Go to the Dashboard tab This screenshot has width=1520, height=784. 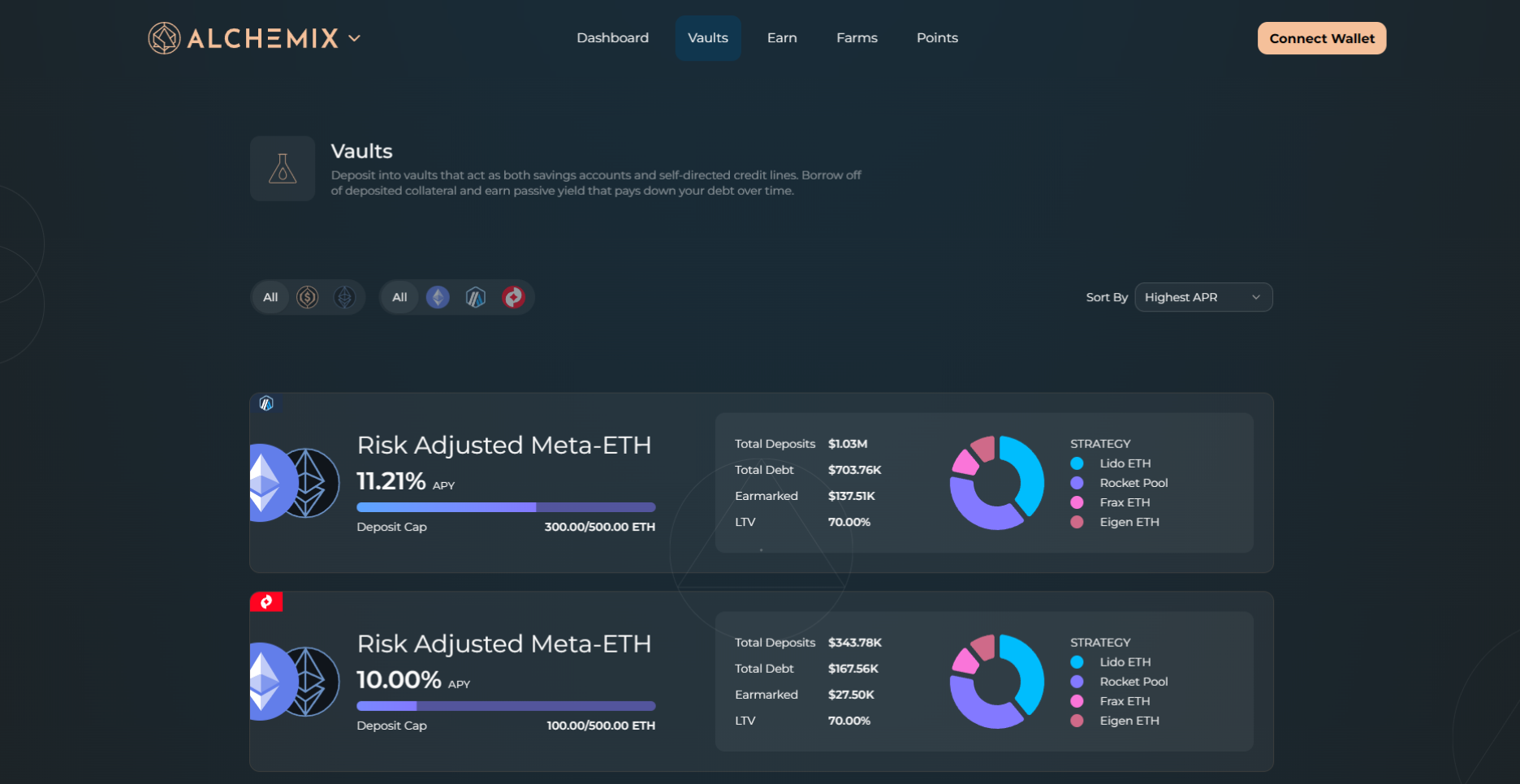point(612,38)
